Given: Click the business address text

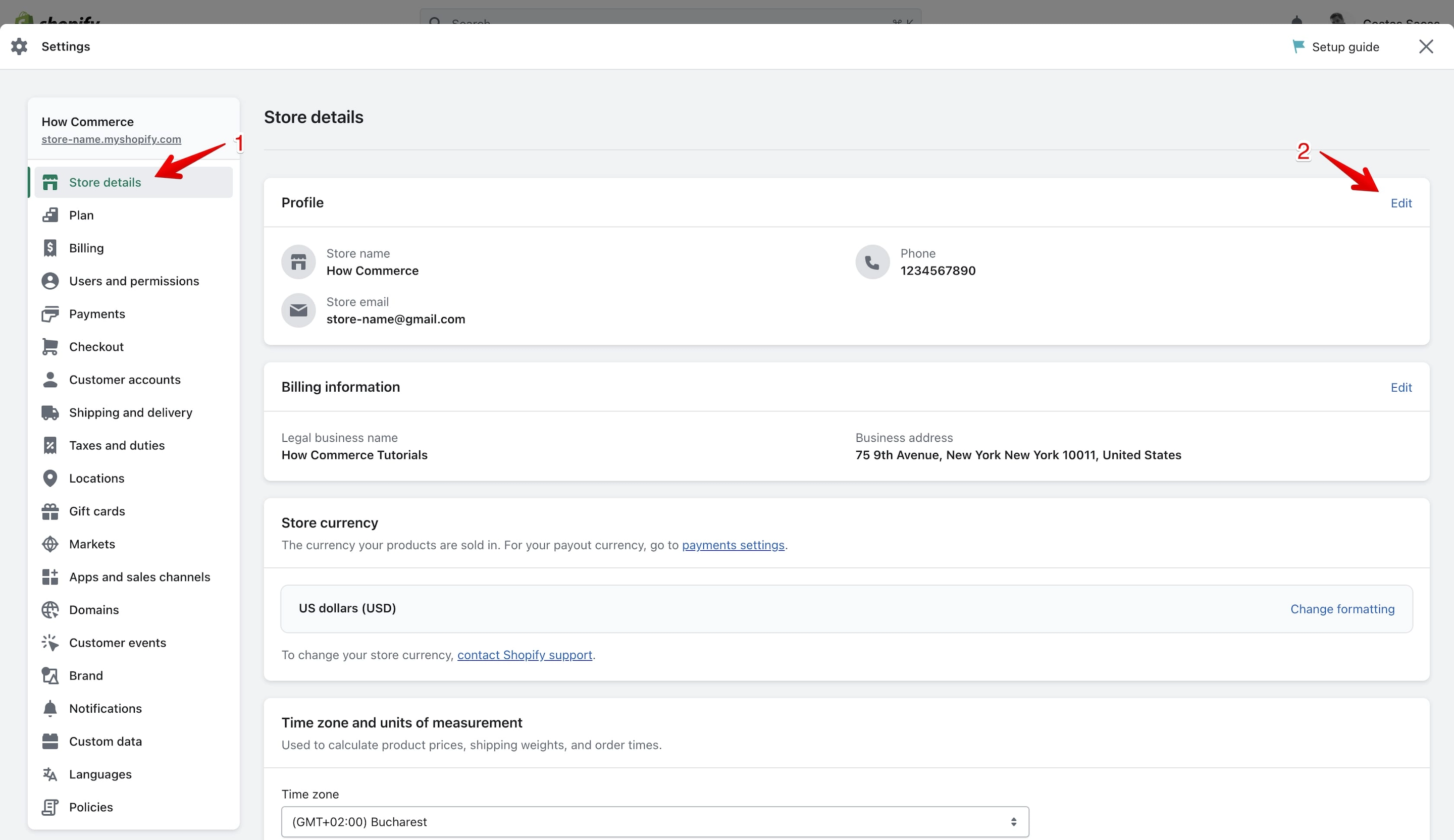Looking at the screenshot, I should coord(1018,455).
